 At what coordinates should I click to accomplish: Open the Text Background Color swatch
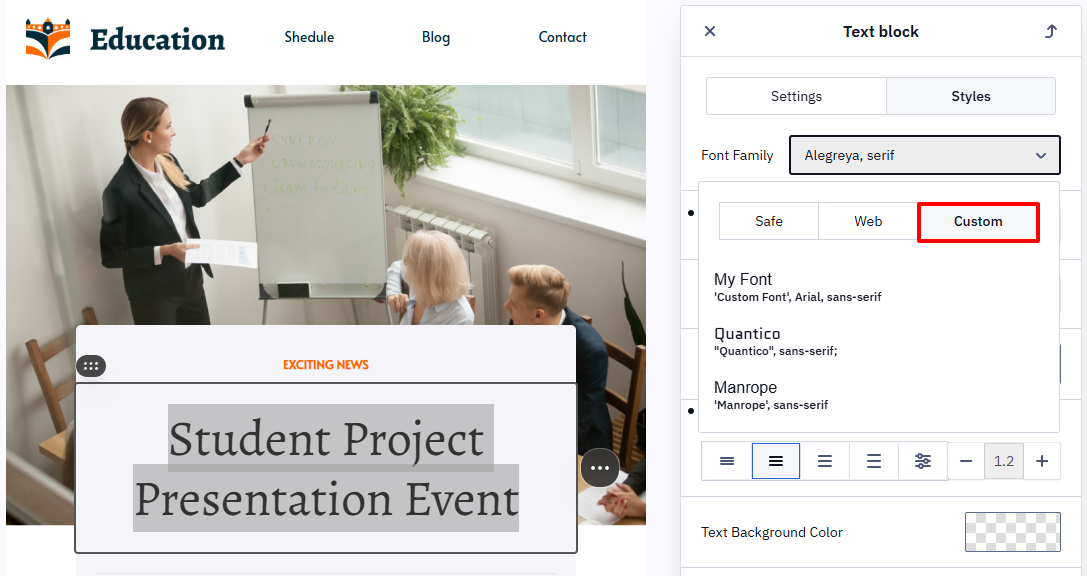click(x=1013, y=532)
